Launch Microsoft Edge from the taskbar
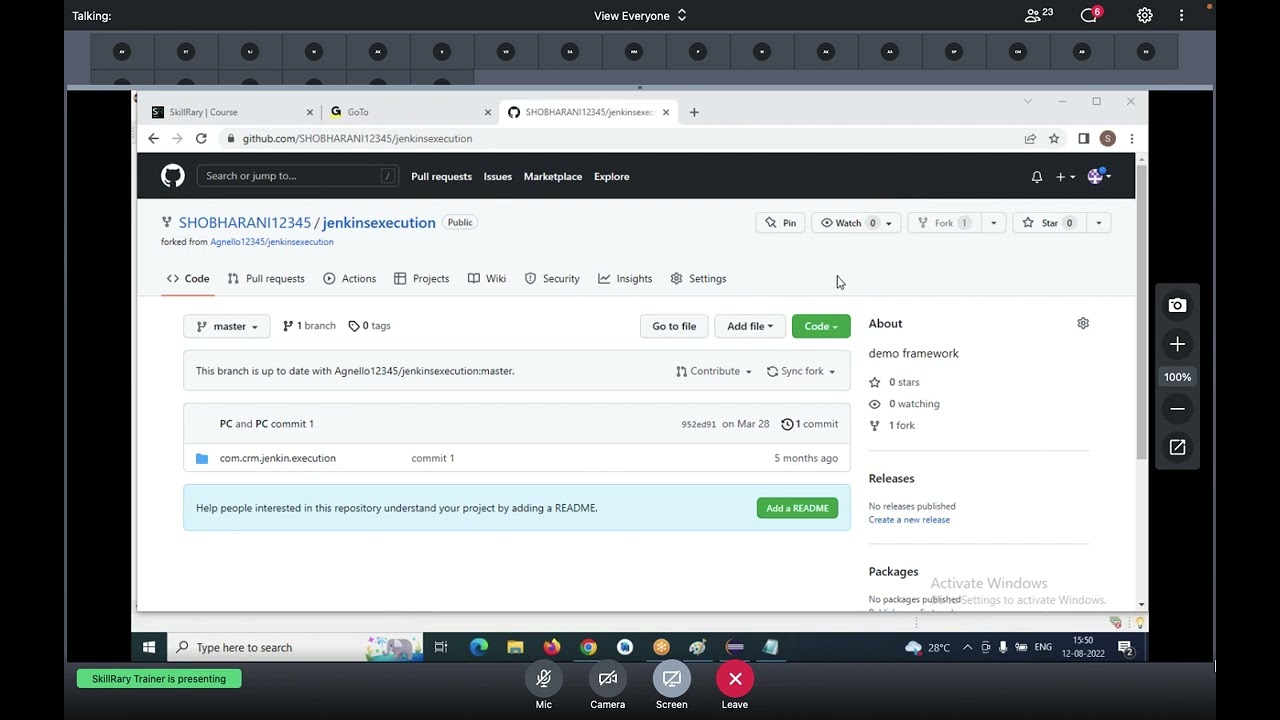This screenshot has height=720, width=1280. pos(479,648)
